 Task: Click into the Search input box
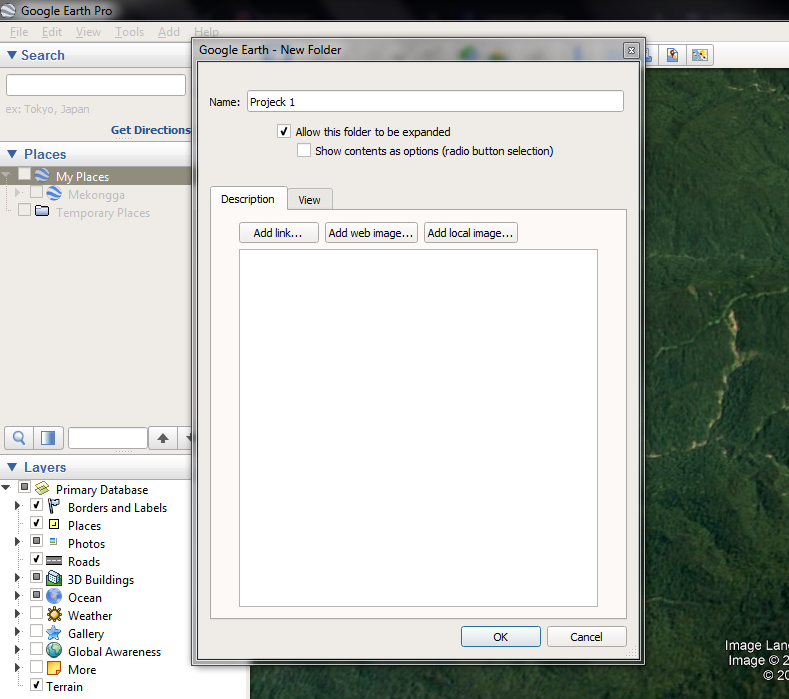click(x=96, y=85)
